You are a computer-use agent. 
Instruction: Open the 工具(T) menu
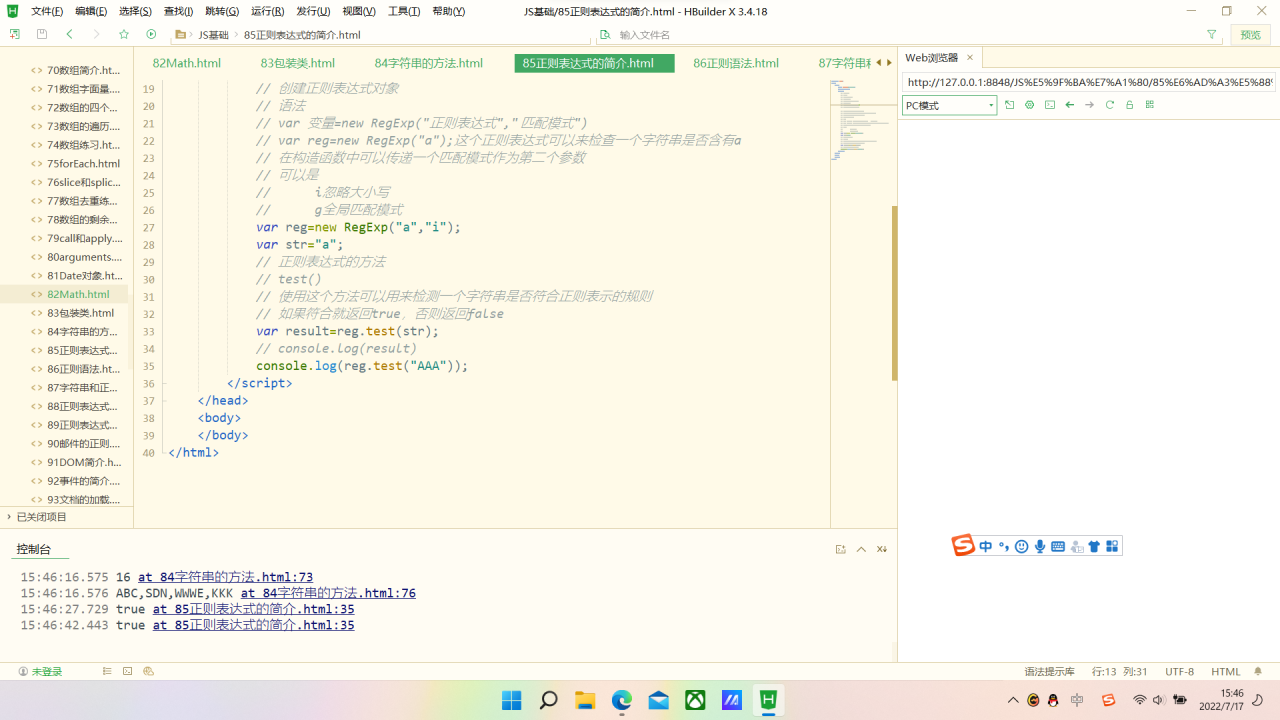[404, 11]
